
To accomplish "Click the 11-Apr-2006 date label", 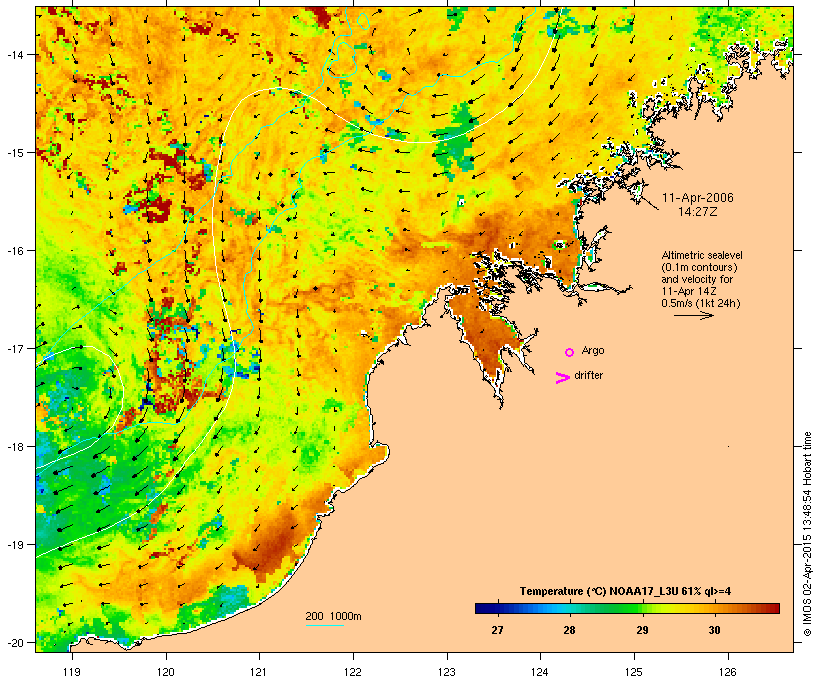I will pos(698,198).
